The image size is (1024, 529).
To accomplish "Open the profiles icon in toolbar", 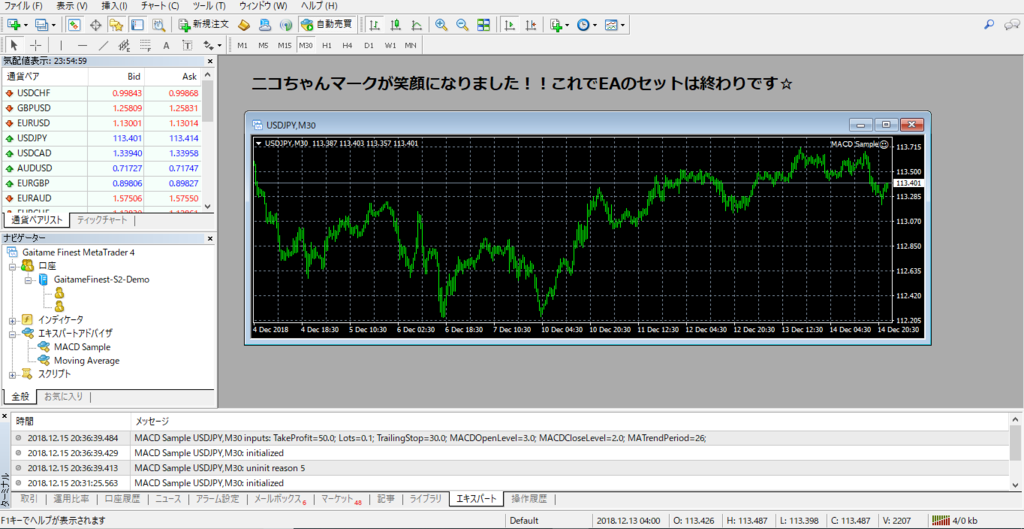I will tap(42, 25).
